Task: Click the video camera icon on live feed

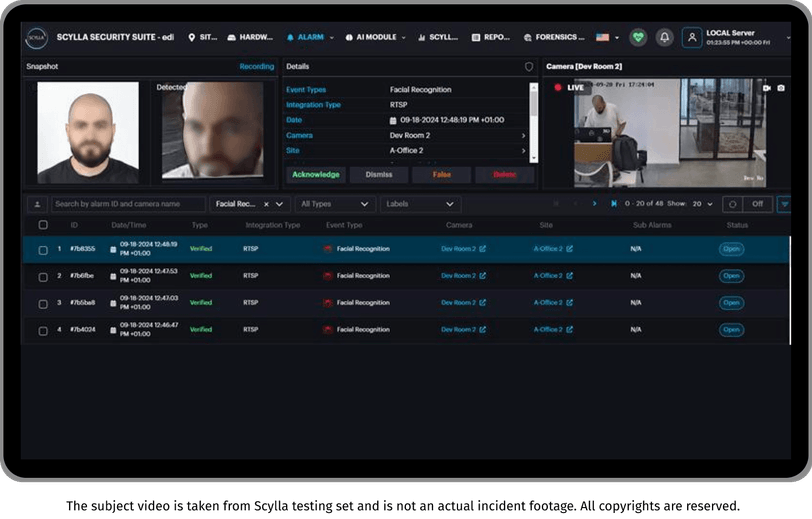Action: pos(767,88)
